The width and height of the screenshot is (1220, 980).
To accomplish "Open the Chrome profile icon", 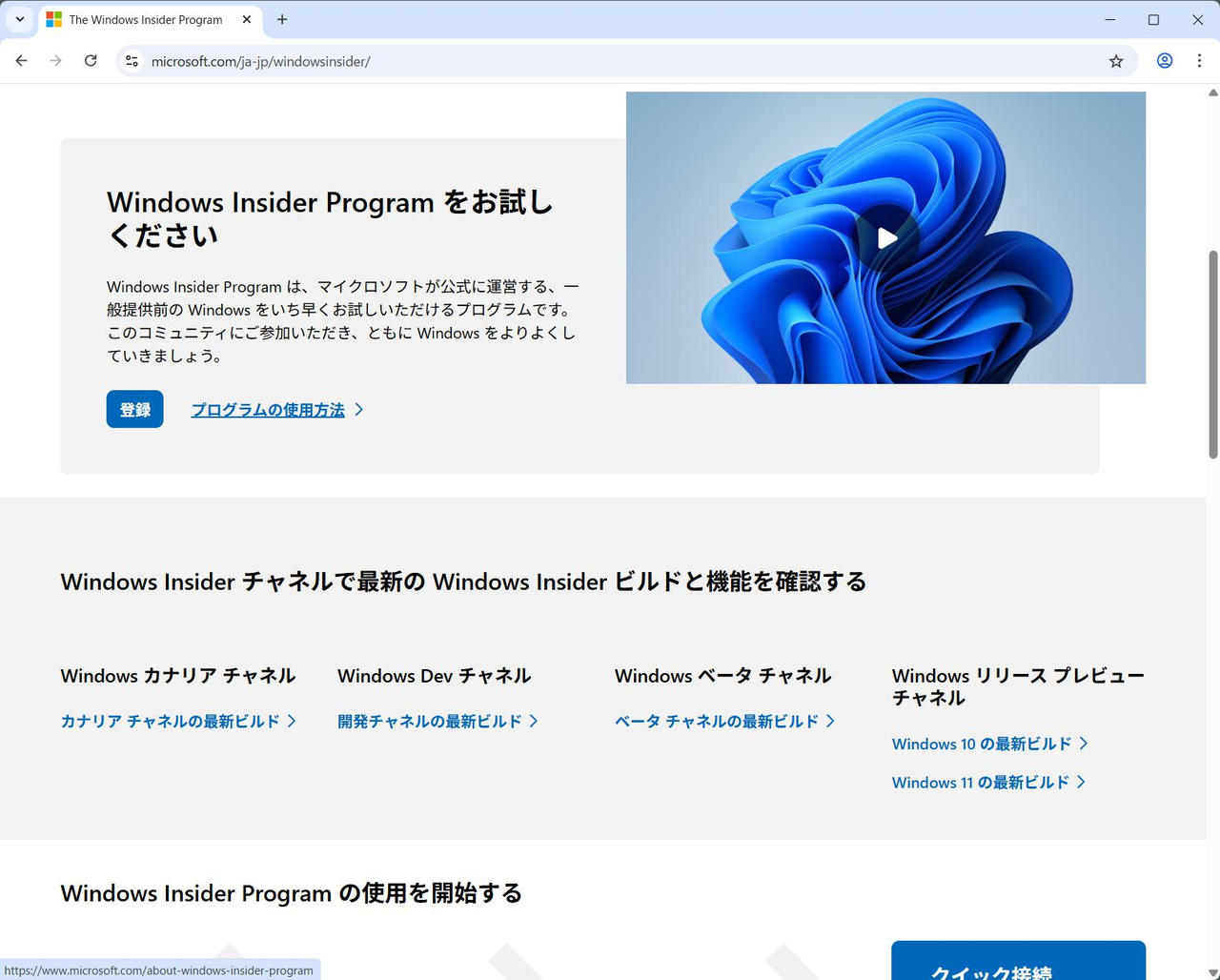I will pos(1165,61).
